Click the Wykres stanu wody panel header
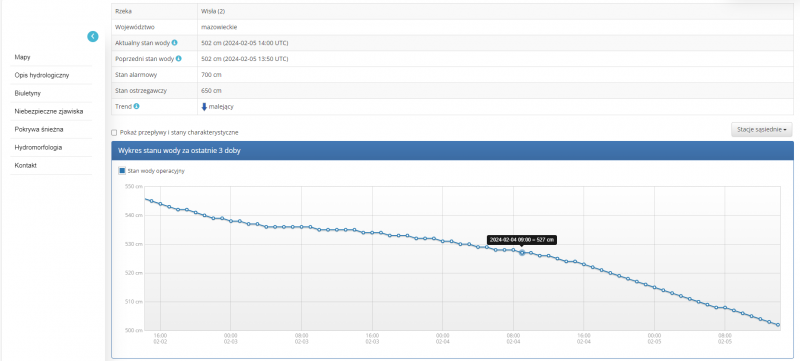This screenshot has width=800, height=361. [x=453, y=151]
